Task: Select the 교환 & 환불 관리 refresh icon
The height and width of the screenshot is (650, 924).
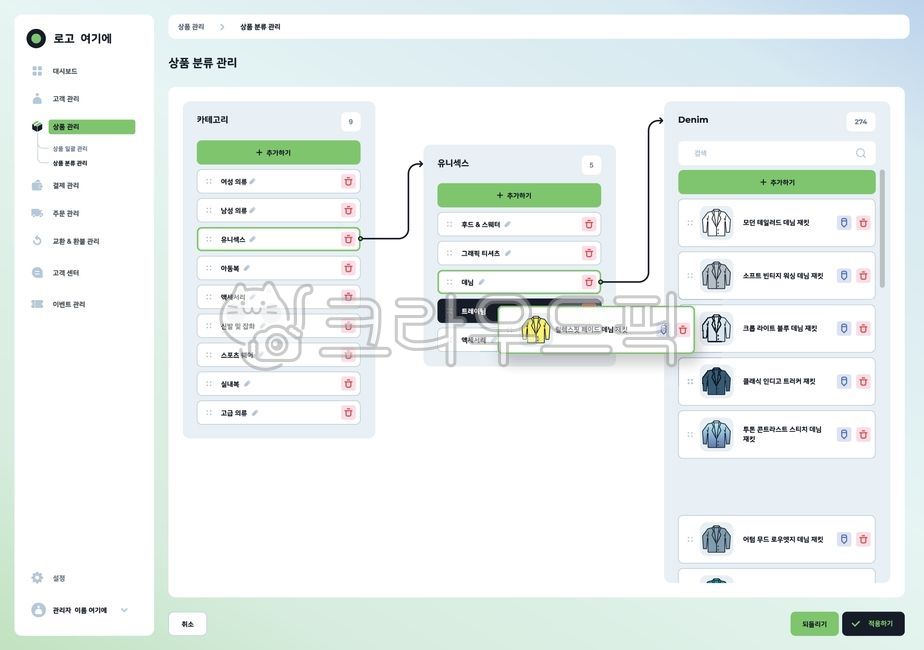Action: pyautogui.click(x=39, y=241)
